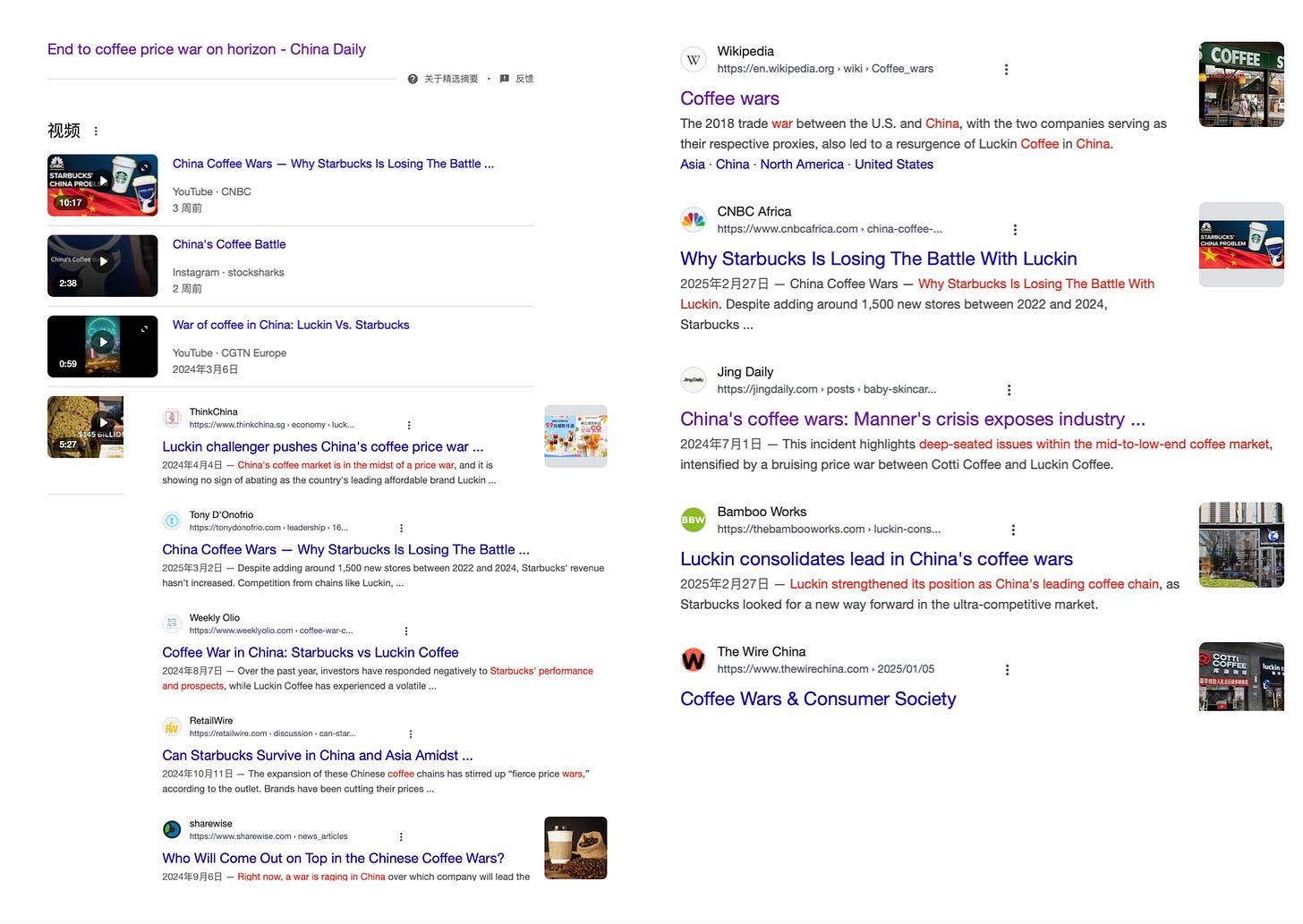Open the 'Asia' Wikipedia section link

[x=693, y=165]
